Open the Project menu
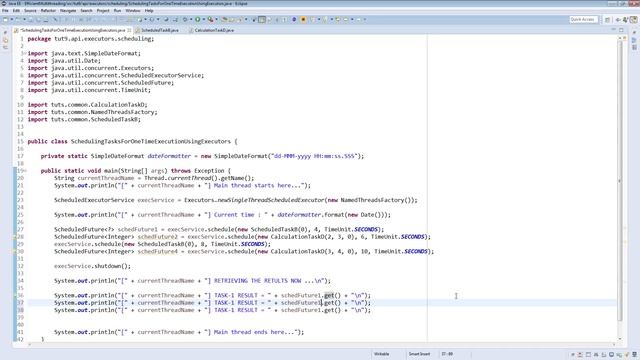The image size is (640, 360). click(103, 11)
